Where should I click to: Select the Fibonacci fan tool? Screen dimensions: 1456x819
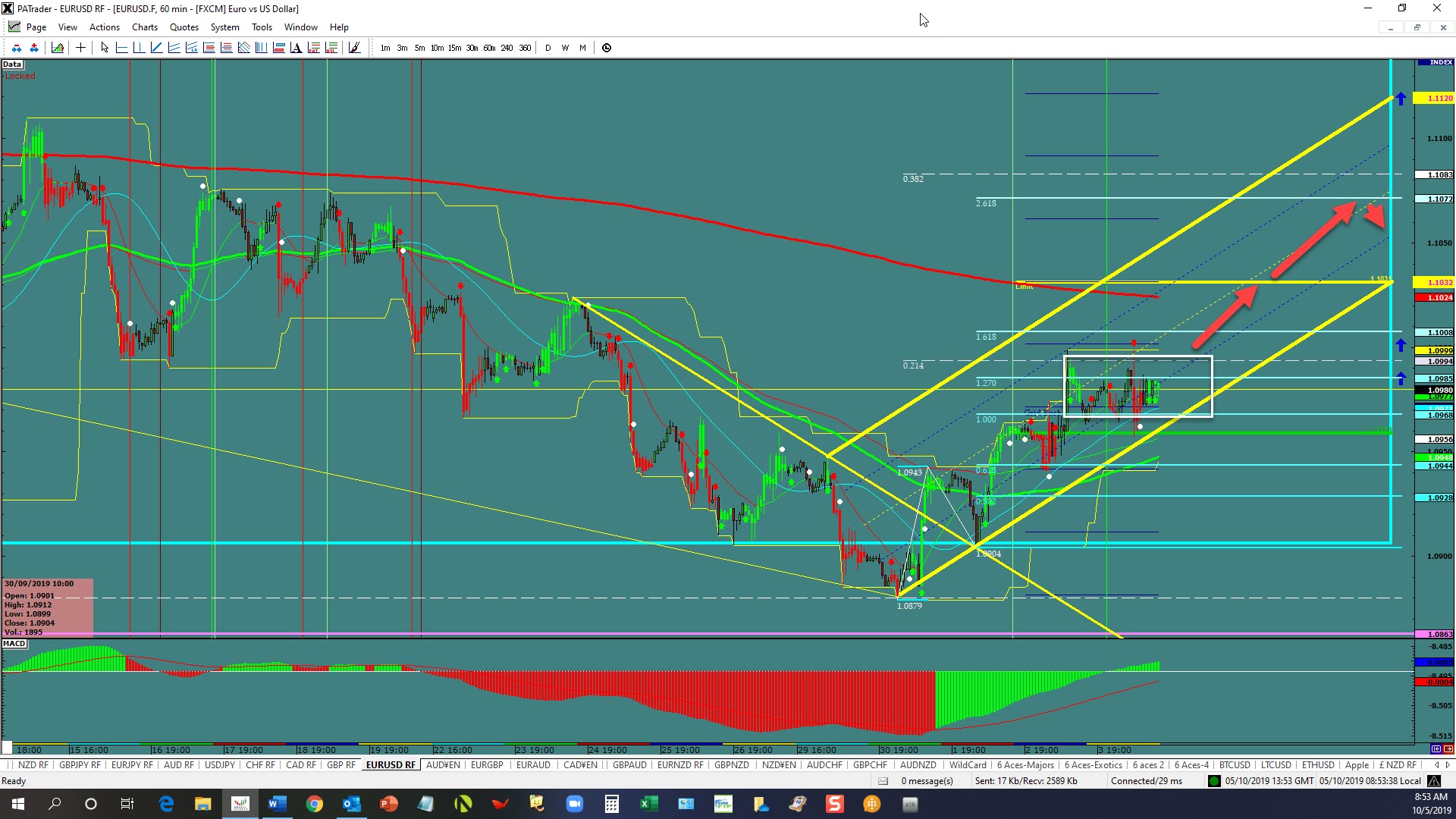click(243, 48)
